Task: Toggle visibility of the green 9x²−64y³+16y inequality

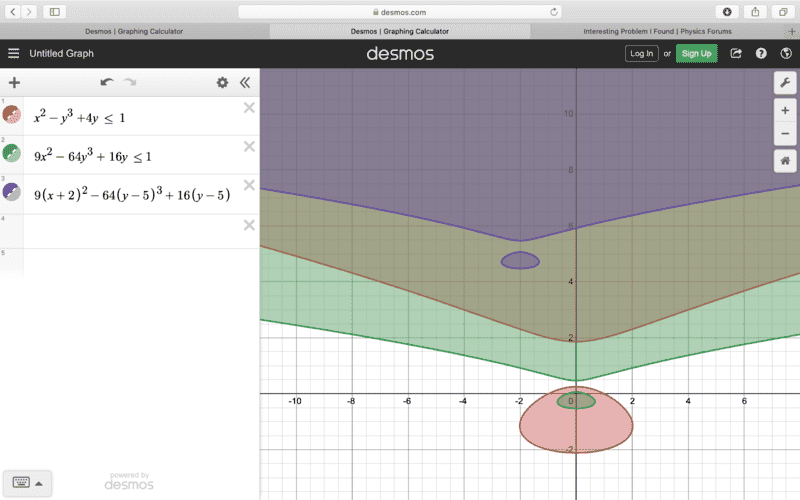Action: point(12,153)
